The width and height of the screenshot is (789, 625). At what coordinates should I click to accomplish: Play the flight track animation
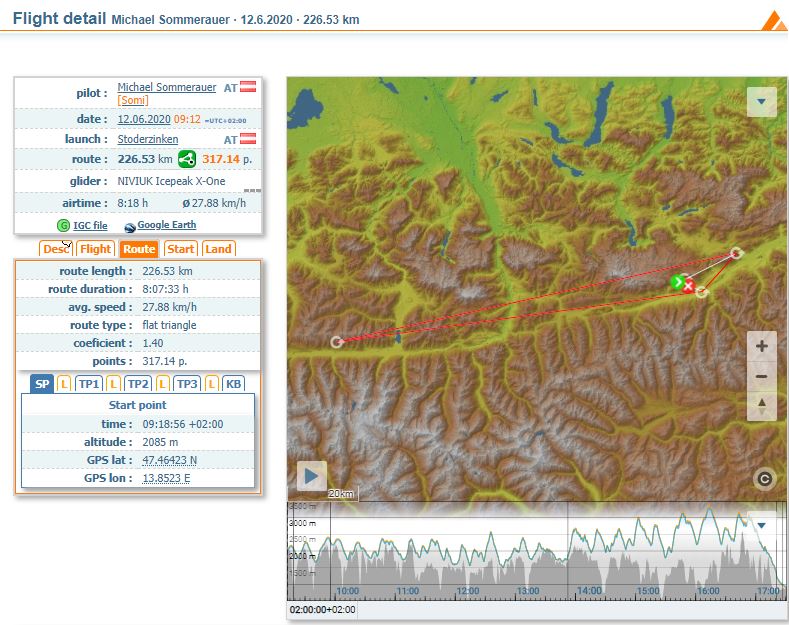point(312,476)
